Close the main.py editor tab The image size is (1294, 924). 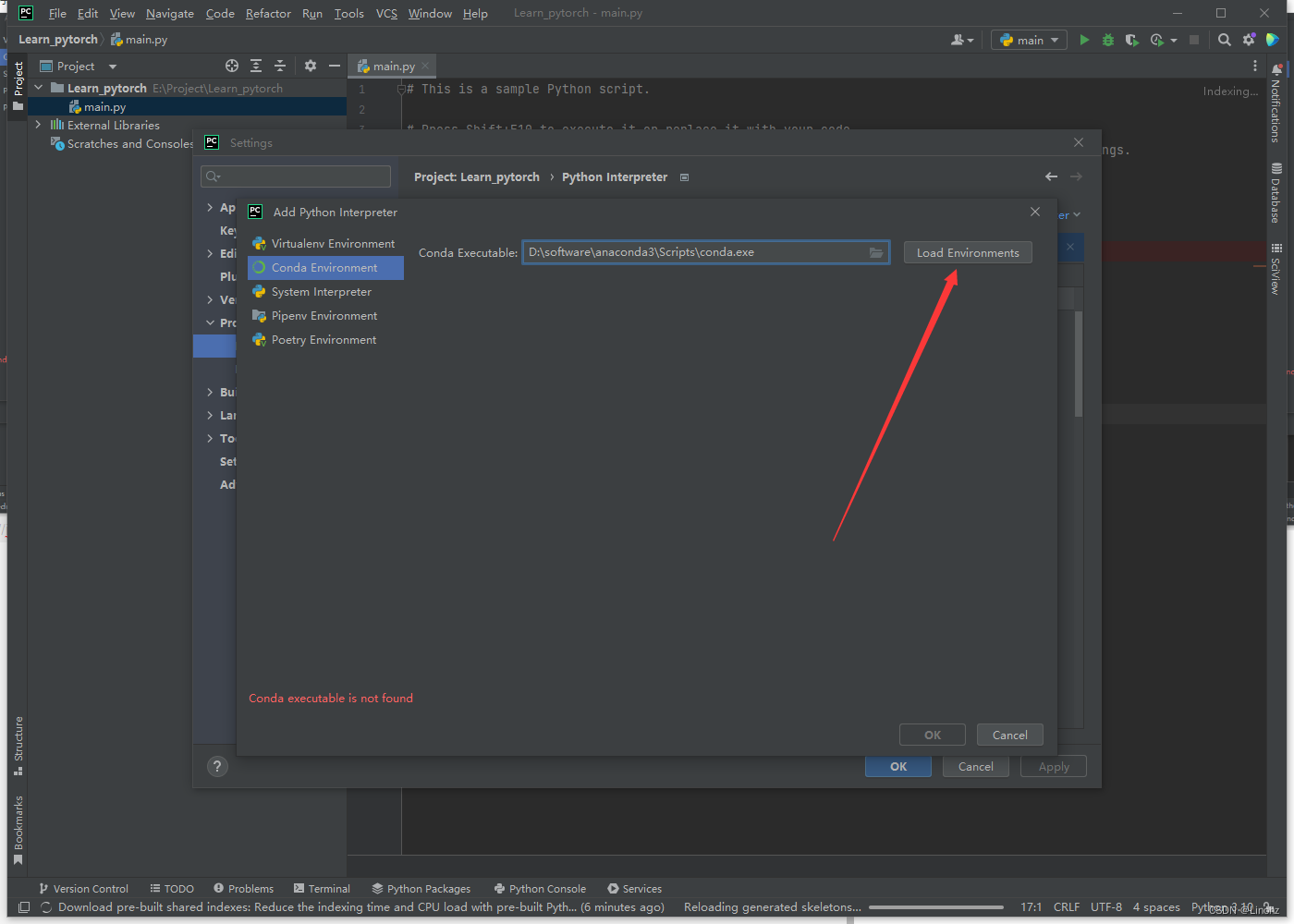[425, 66]
